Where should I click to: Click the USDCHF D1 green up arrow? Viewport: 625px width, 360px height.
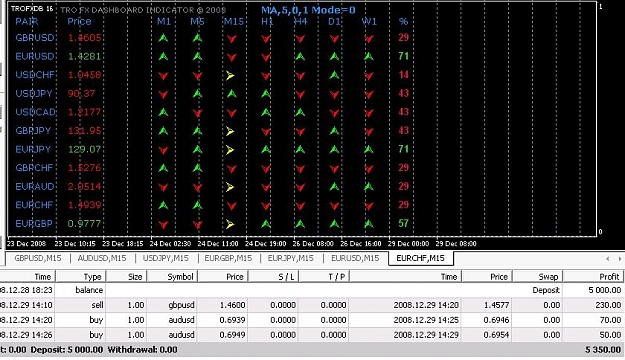[x=334, y=75]
